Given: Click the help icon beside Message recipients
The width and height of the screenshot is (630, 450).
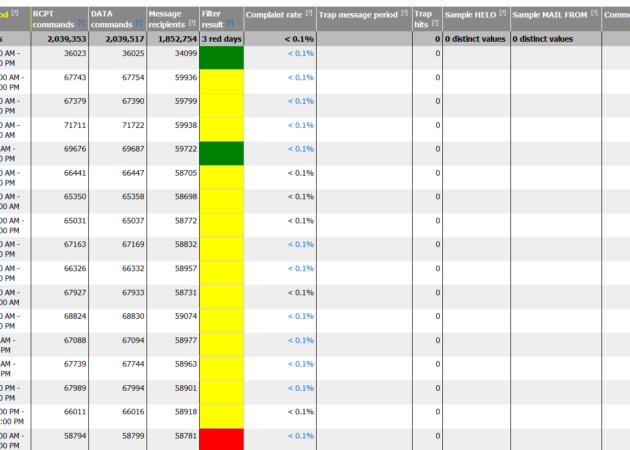Looking at the screenshot, I should pos(192,23).
